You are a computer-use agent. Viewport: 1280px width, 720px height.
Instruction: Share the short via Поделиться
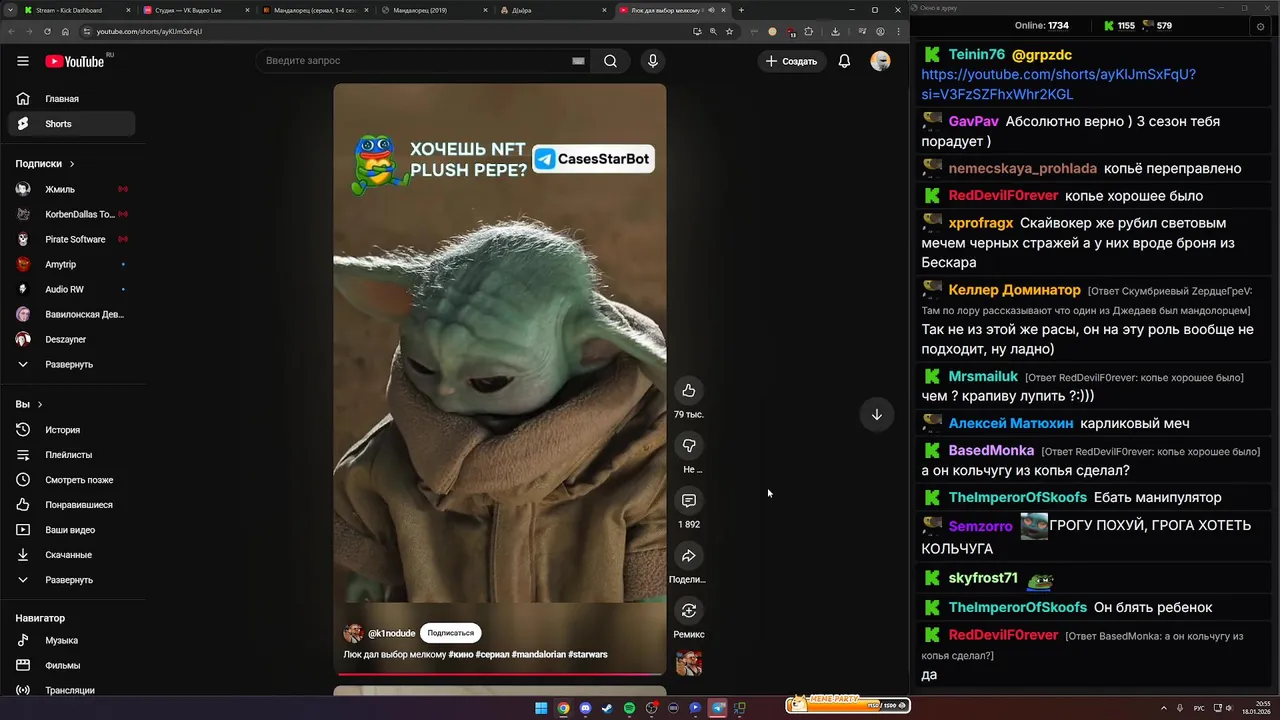pos(688,555)
